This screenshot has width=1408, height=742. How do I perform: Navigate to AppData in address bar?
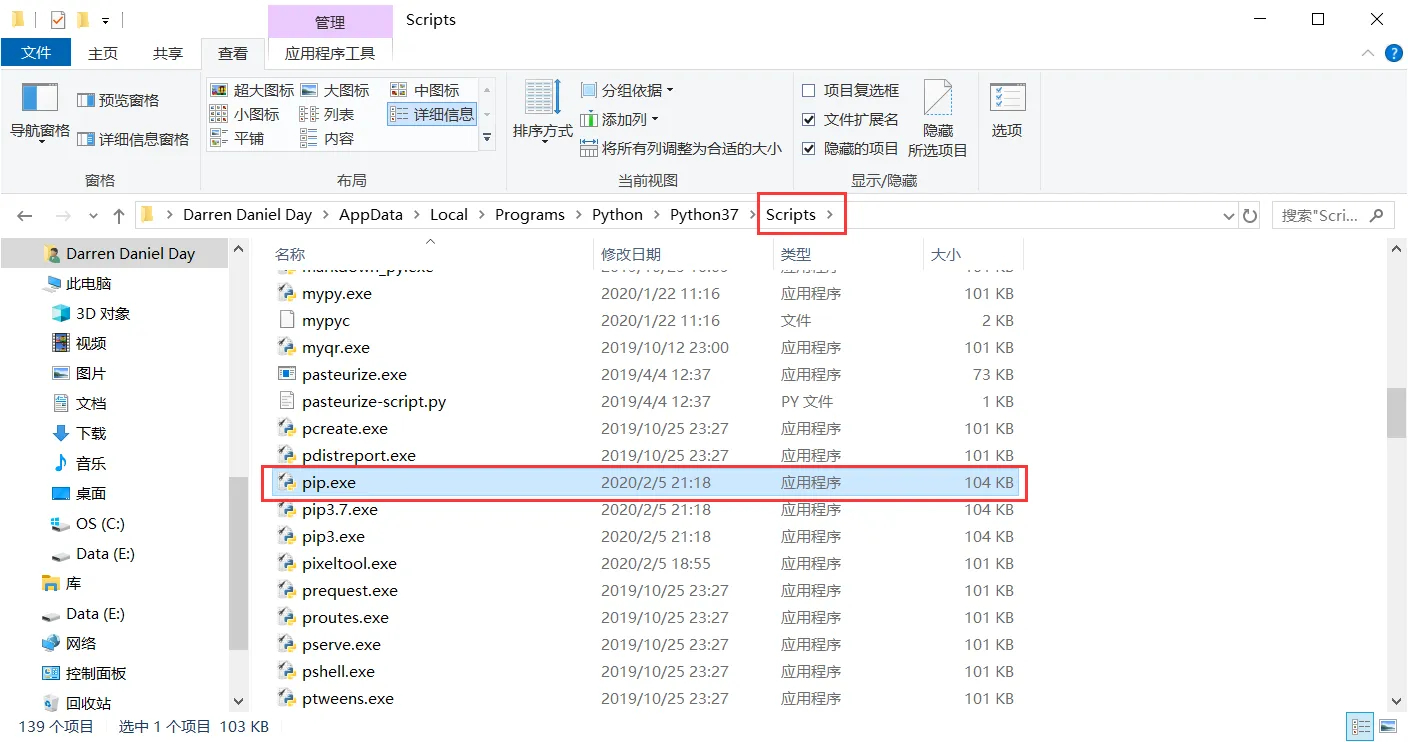tap(371, 215)
